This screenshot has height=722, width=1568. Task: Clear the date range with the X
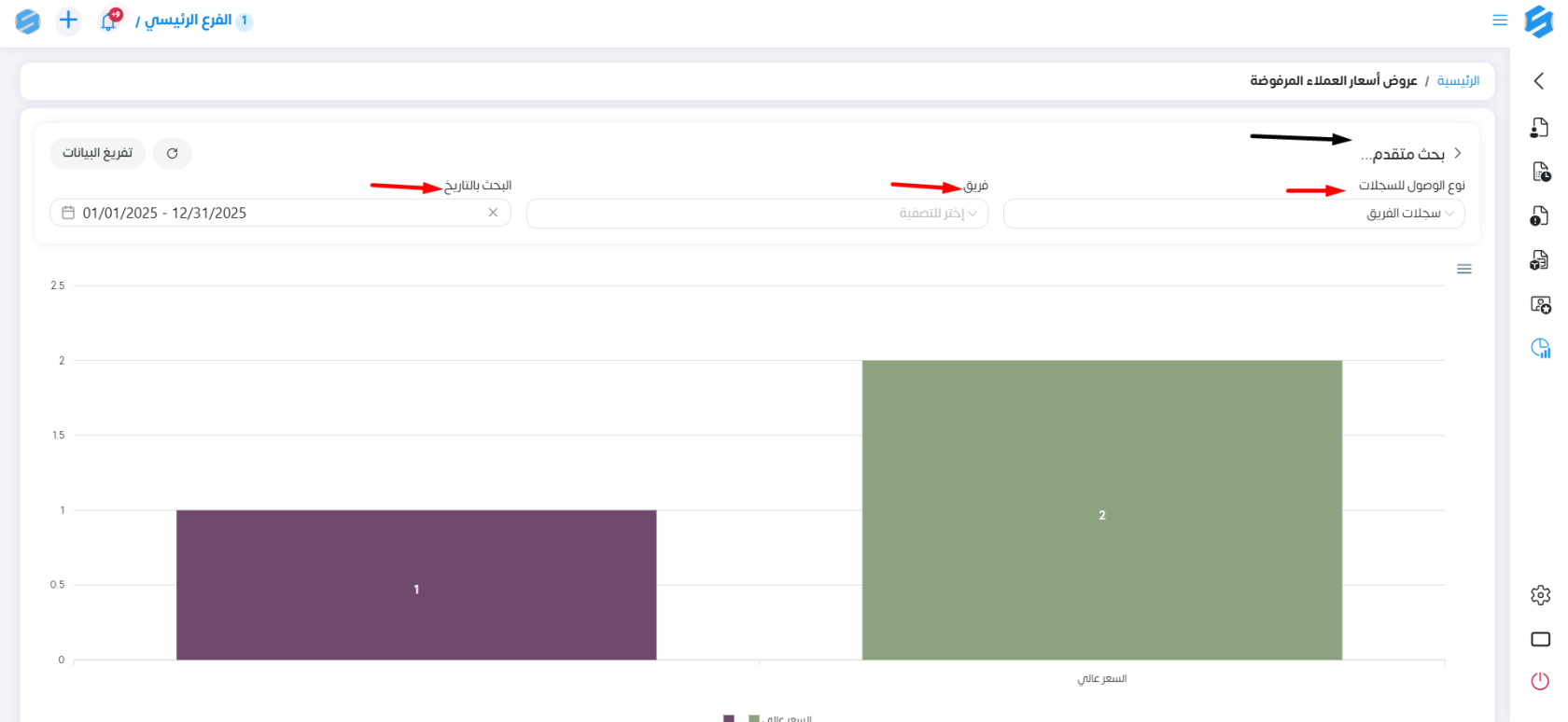coord(493,213)
